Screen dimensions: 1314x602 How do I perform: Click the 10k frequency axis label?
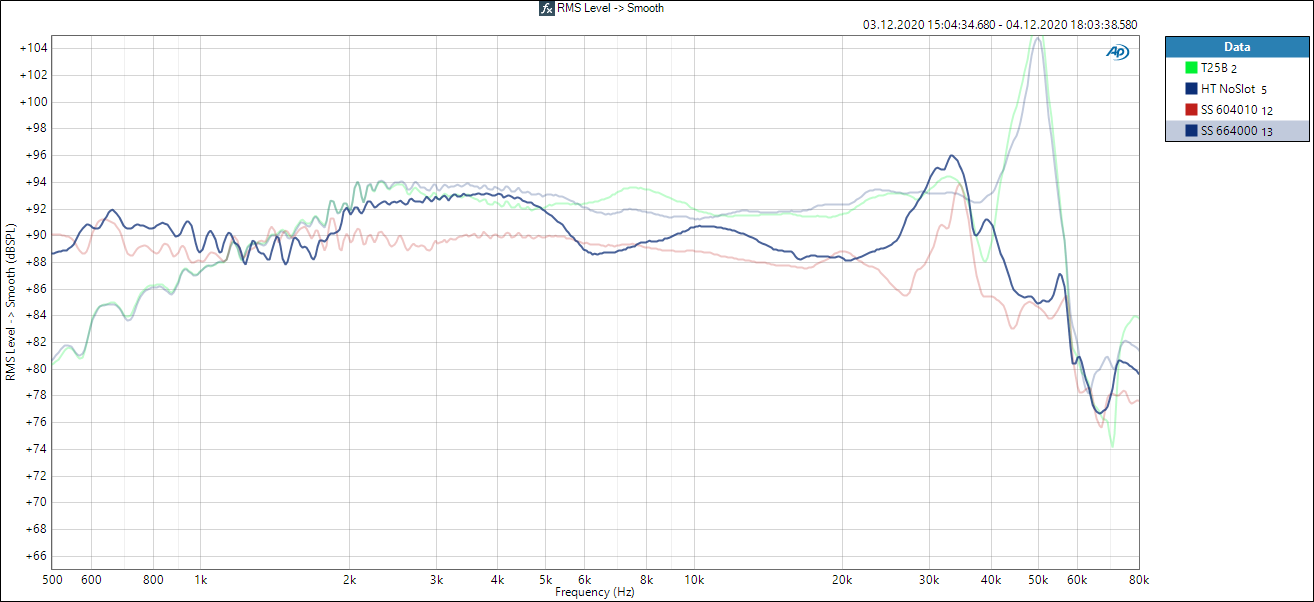[x=694, y=580]
